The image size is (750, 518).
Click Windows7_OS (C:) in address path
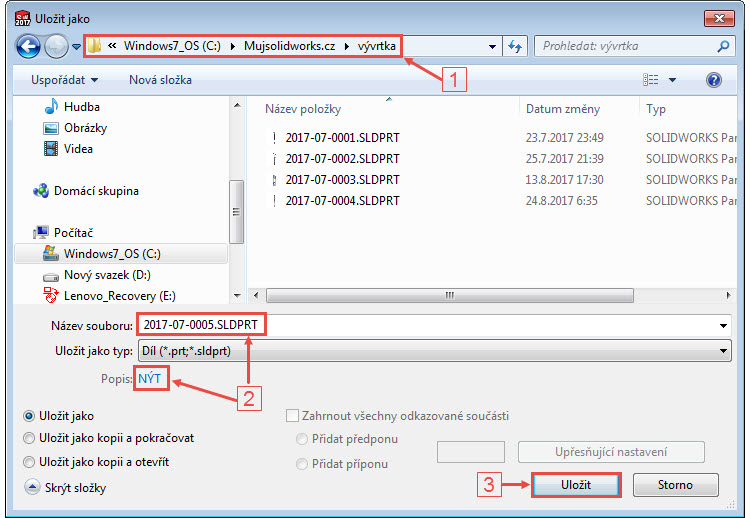[172, 46]
